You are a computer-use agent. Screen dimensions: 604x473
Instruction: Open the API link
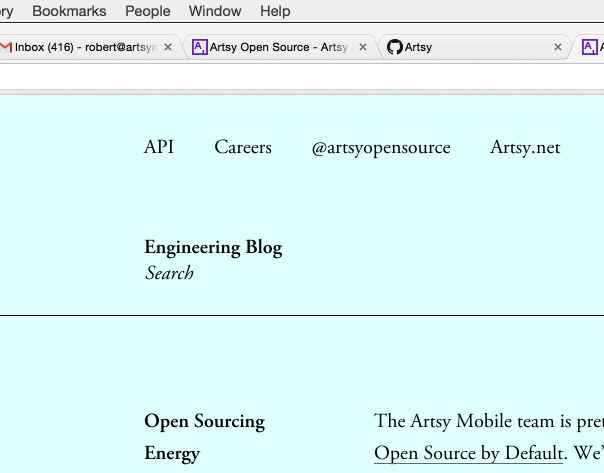tap(159, 147)
